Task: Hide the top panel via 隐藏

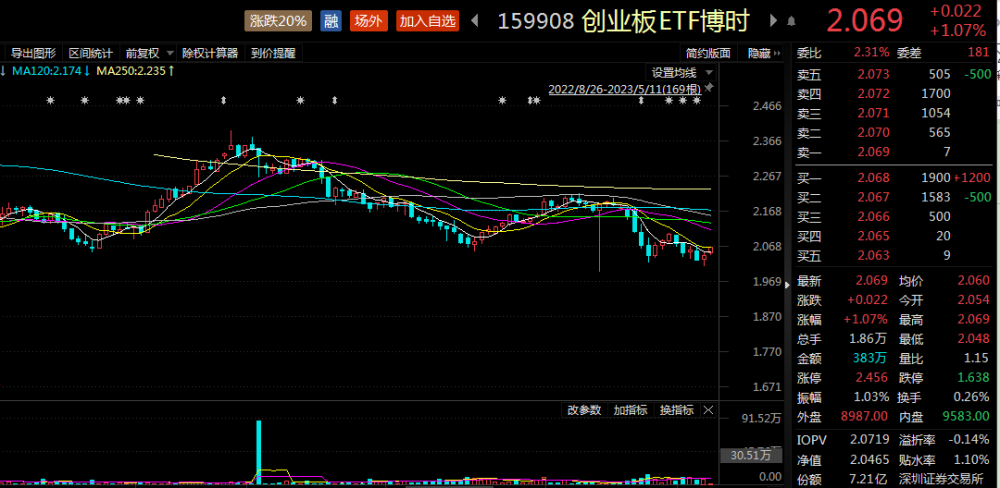Action: [x=763, y=53]
